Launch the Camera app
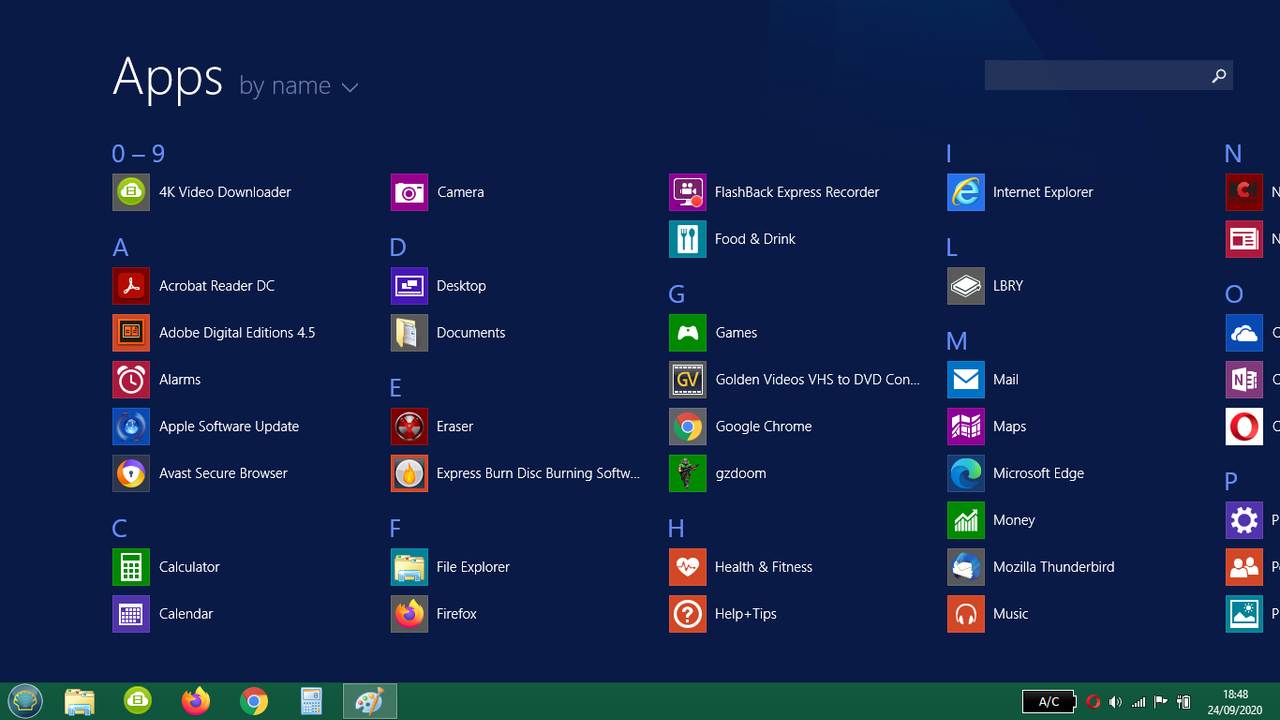This screenshot has width=1280, height=720. (437, 192)
